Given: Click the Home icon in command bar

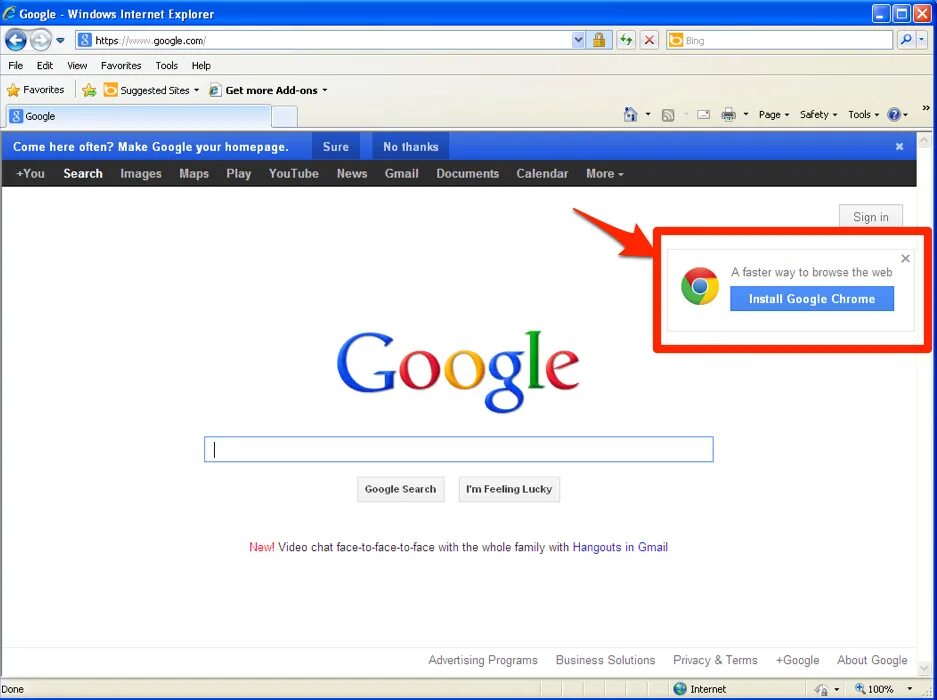Looking at the screenshot, I should (x=630, y=114).
